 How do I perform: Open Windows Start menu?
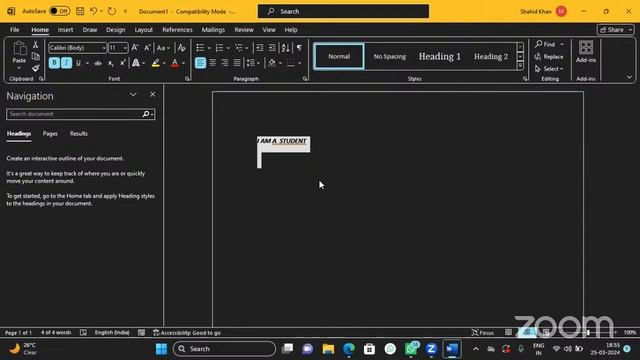click(161, 349)
